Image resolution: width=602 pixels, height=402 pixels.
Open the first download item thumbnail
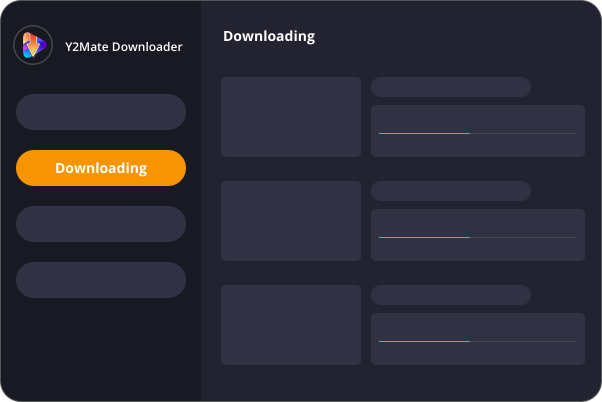291,117
